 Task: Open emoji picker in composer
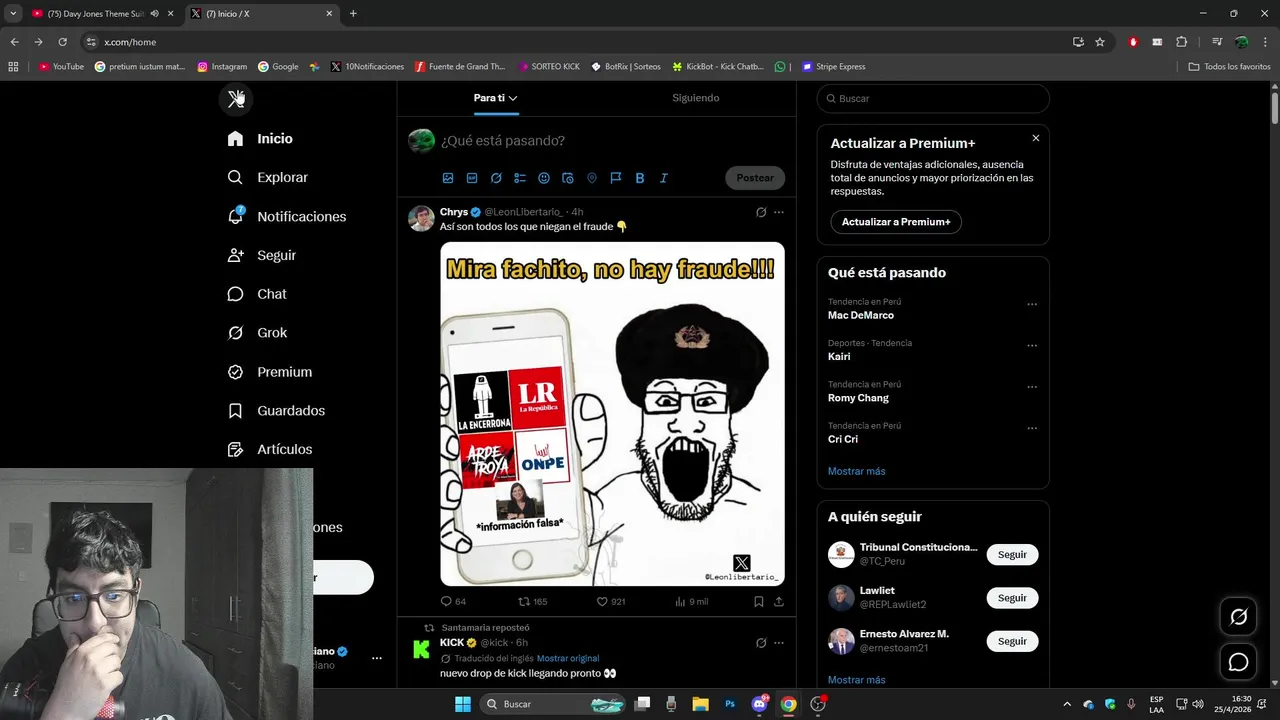544,178
